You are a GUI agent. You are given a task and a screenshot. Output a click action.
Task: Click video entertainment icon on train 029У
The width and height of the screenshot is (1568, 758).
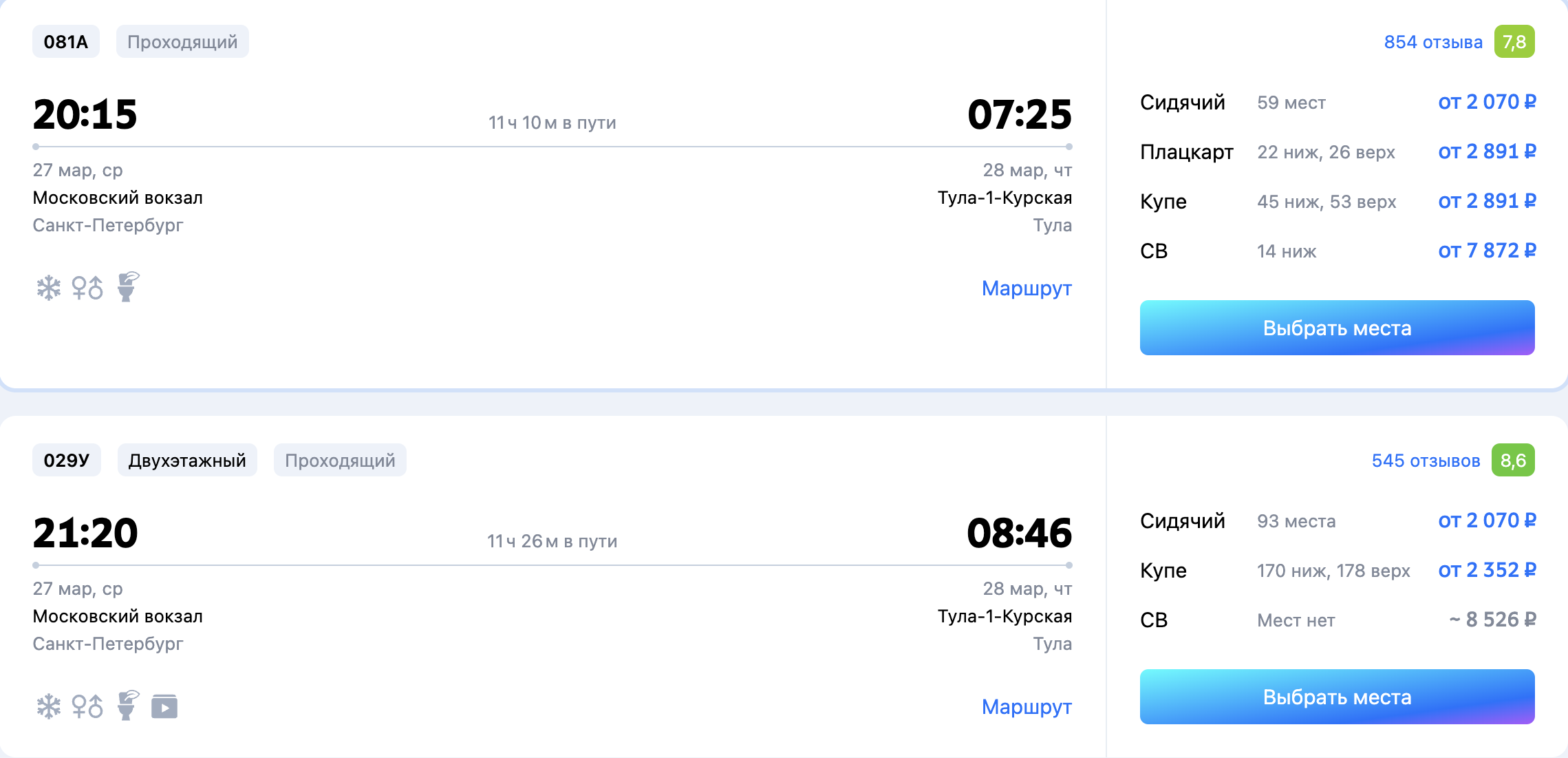click(164, 706)
